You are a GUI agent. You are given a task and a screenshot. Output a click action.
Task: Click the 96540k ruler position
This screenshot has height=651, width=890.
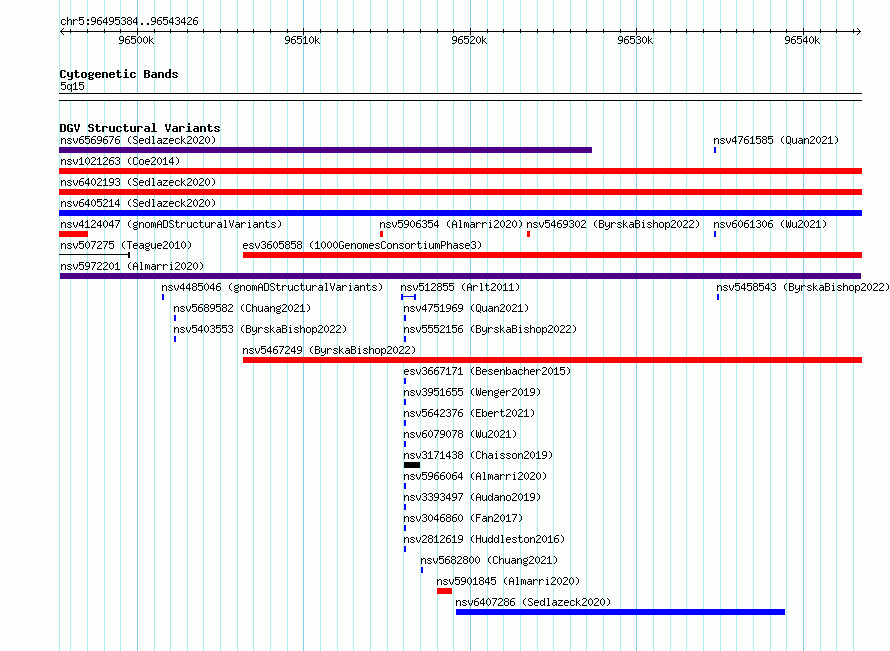pos(803,40)
